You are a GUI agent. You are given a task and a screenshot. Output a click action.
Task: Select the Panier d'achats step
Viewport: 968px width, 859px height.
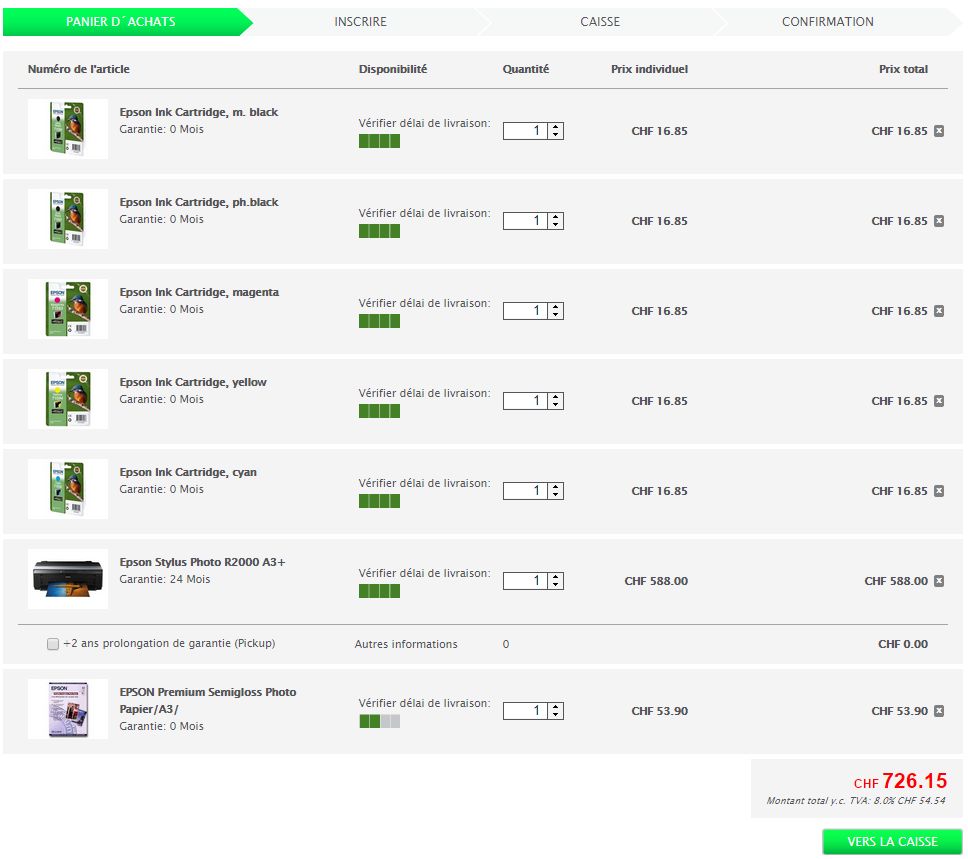click(x=121, y=22)
